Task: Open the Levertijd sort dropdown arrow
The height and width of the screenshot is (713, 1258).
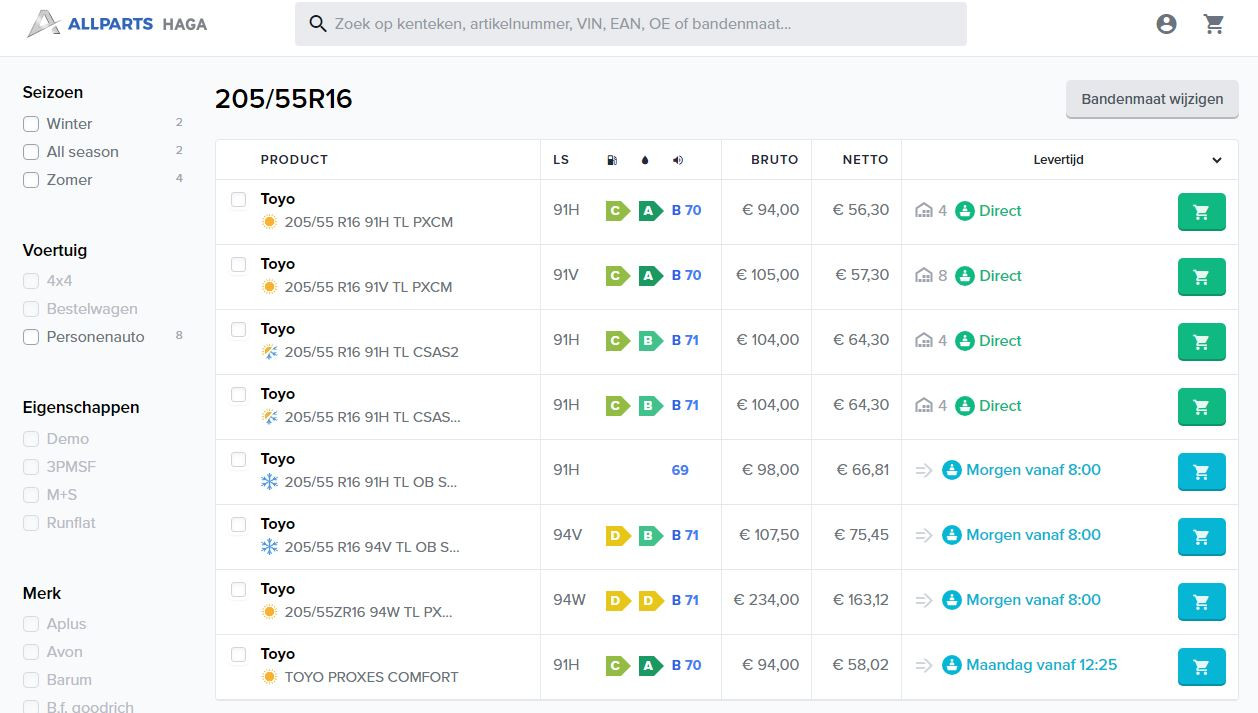Action: point(1217,160)
